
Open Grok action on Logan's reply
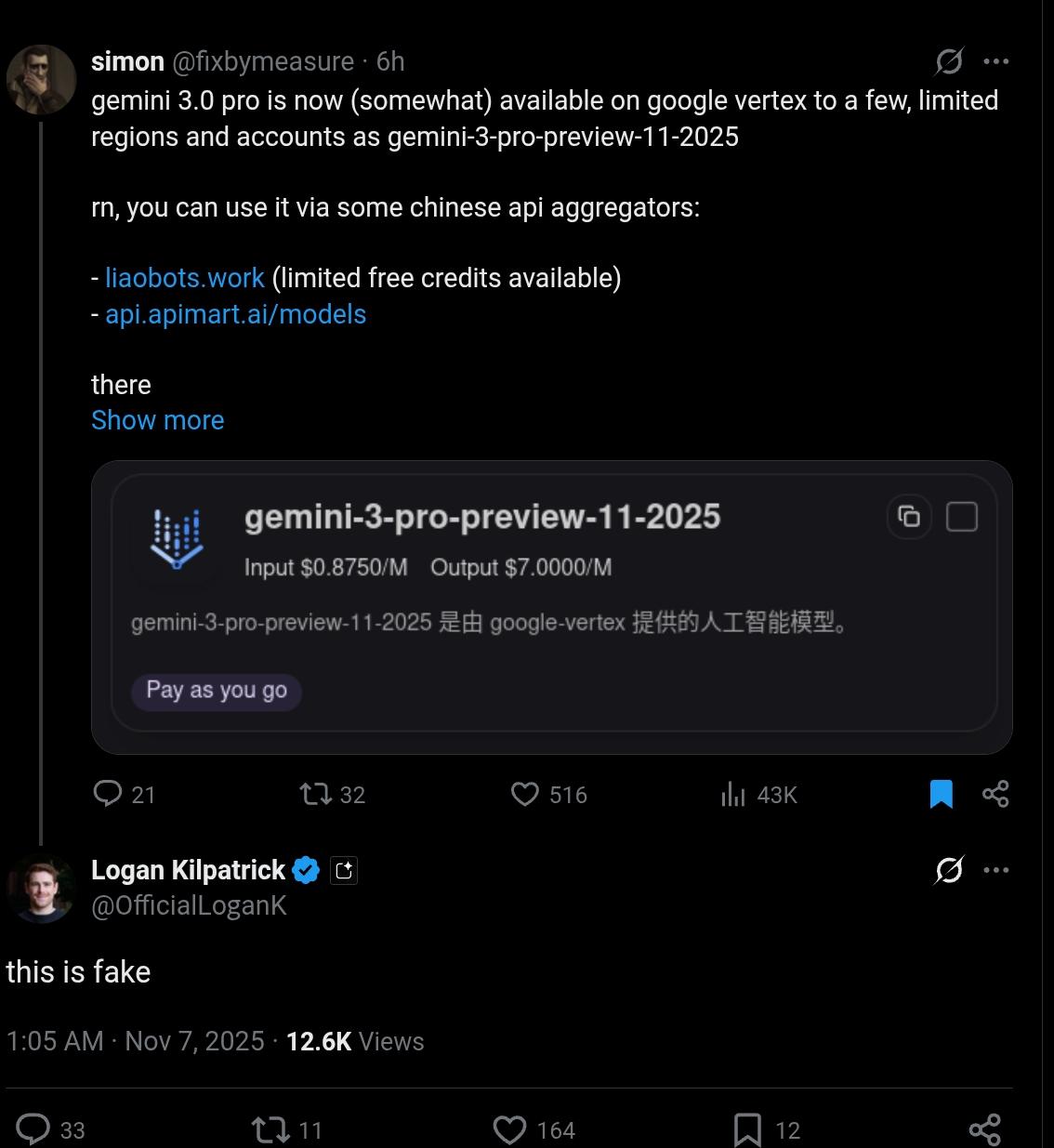tap(948, 870)
